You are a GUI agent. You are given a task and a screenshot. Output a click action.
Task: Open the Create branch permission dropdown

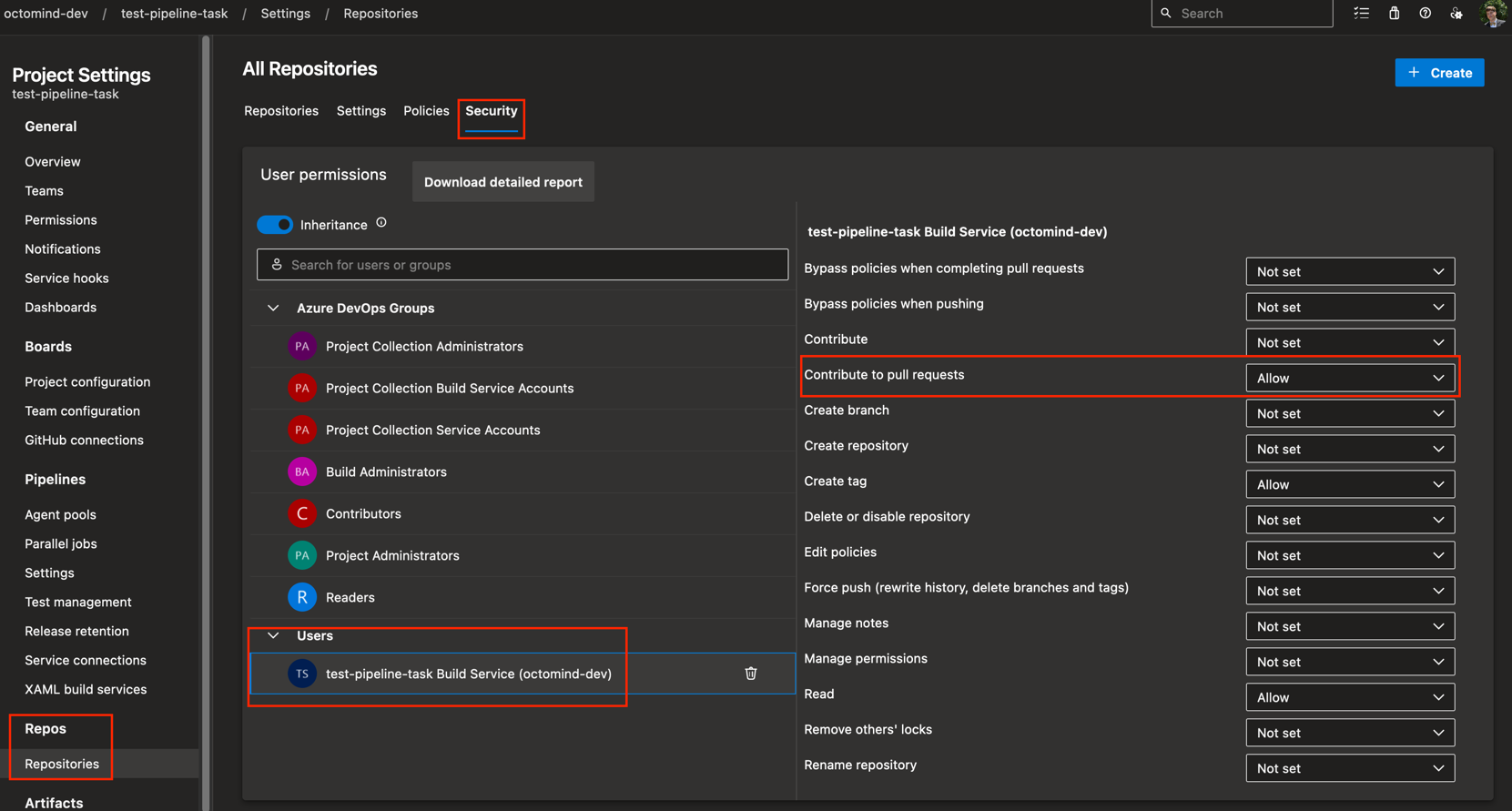click(1350, 413)
